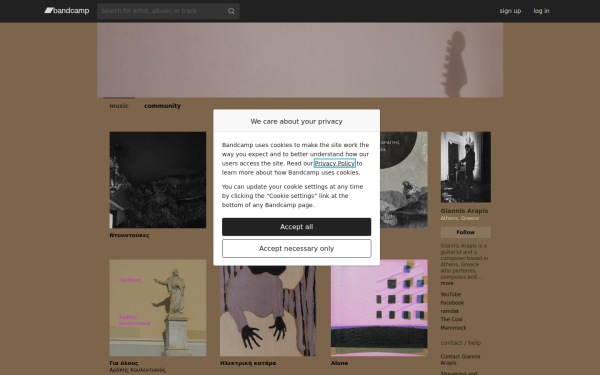Click the Accept all button
This screenshot has height=375, width=600.
297,227
